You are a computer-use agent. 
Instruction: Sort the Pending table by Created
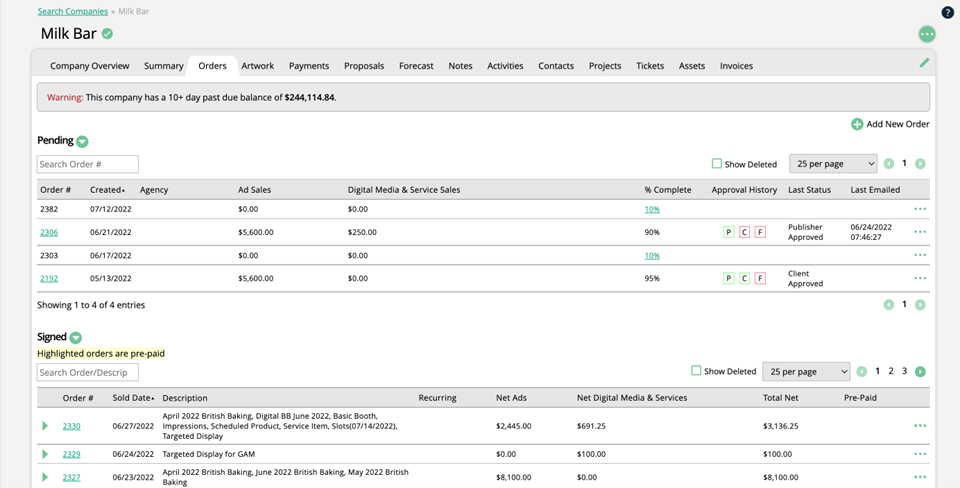107,190
